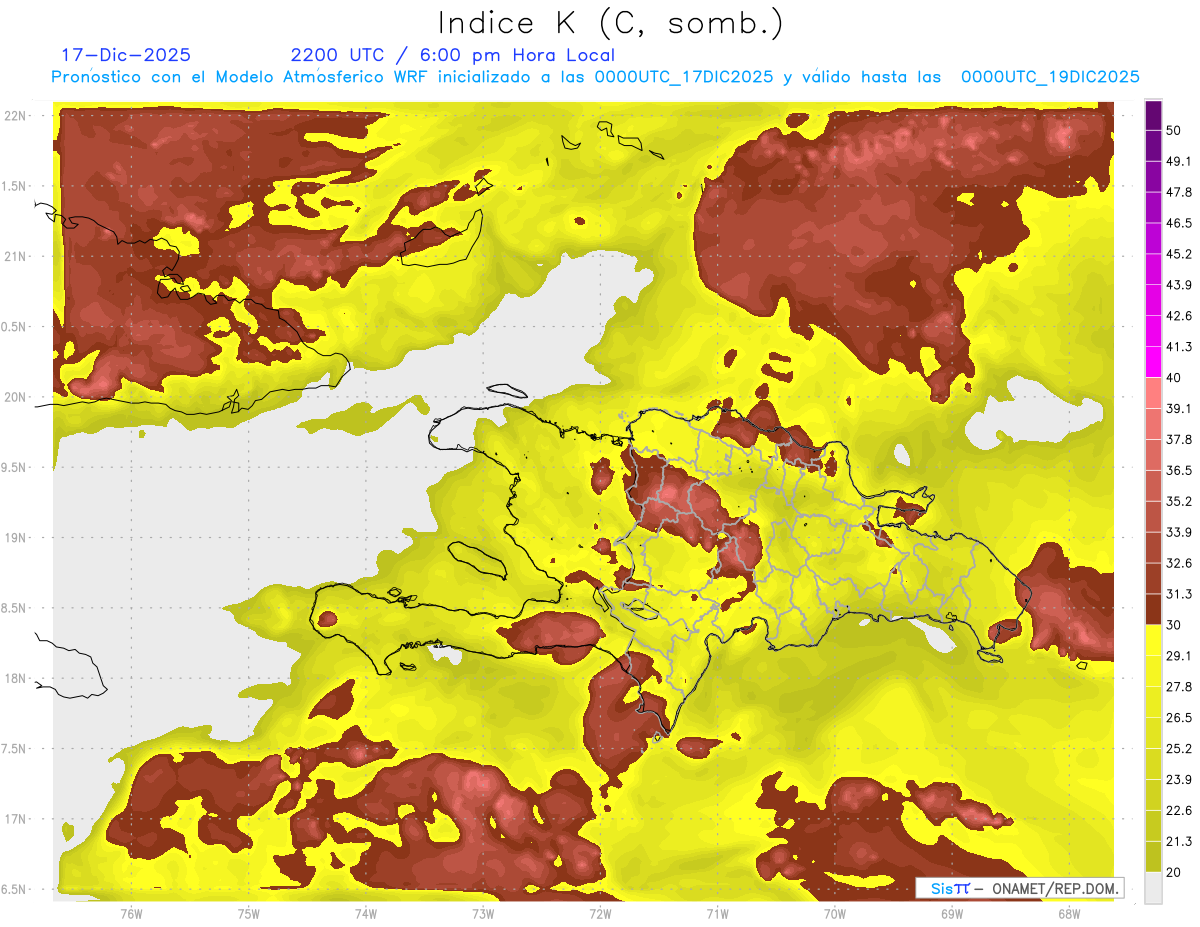Select the legend value "40"
Viewport: 1200px width, 927px height.
pyautogui.click(x=1174, y=378)
